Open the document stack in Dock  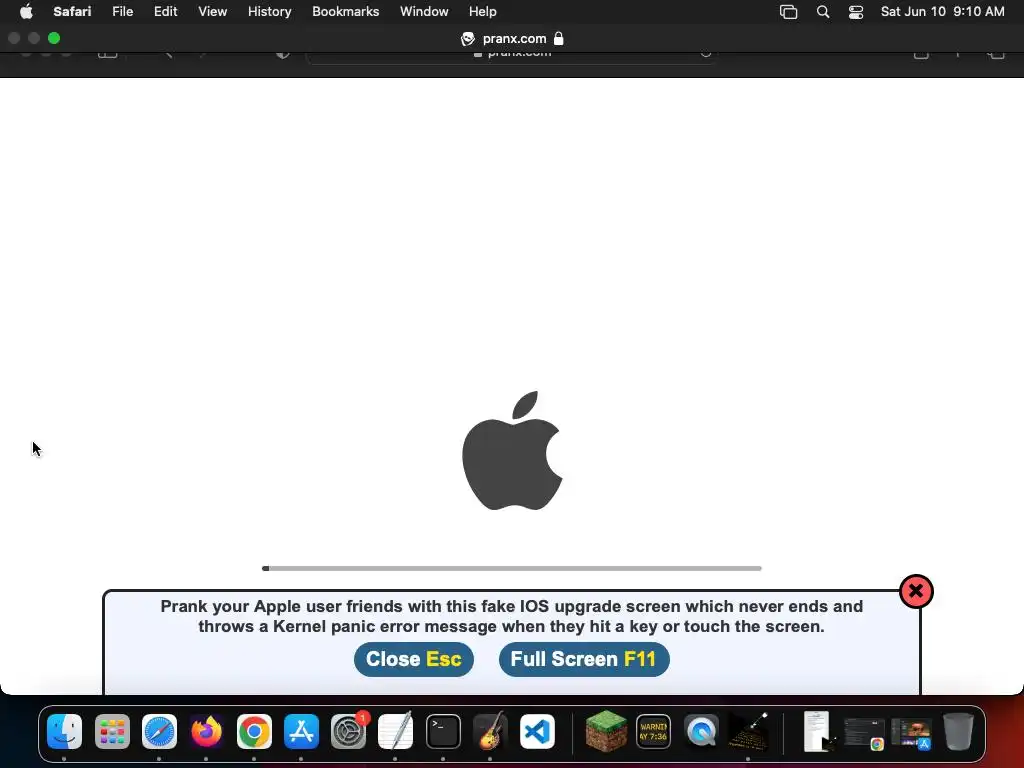(x=819, y=731)
